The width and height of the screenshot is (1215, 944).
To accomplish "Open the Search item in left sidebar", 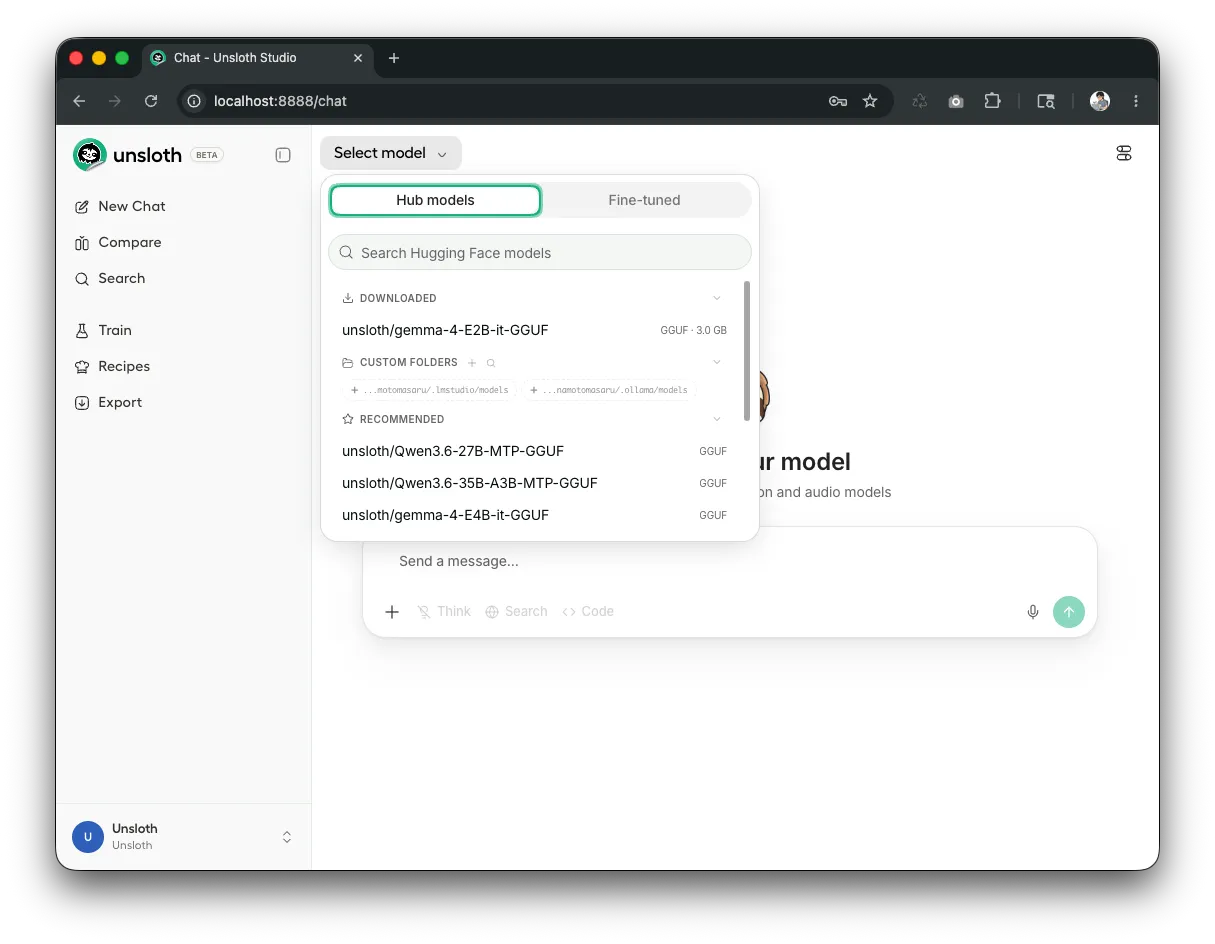I will 110,278.
